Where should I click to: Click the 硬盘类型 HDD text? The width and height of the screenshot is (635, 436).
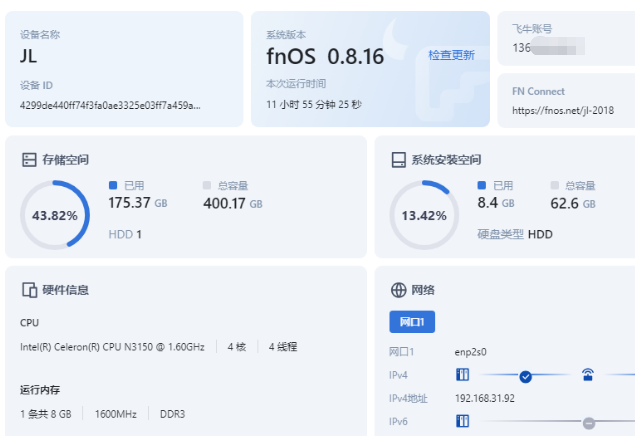[x=515, y=234]
